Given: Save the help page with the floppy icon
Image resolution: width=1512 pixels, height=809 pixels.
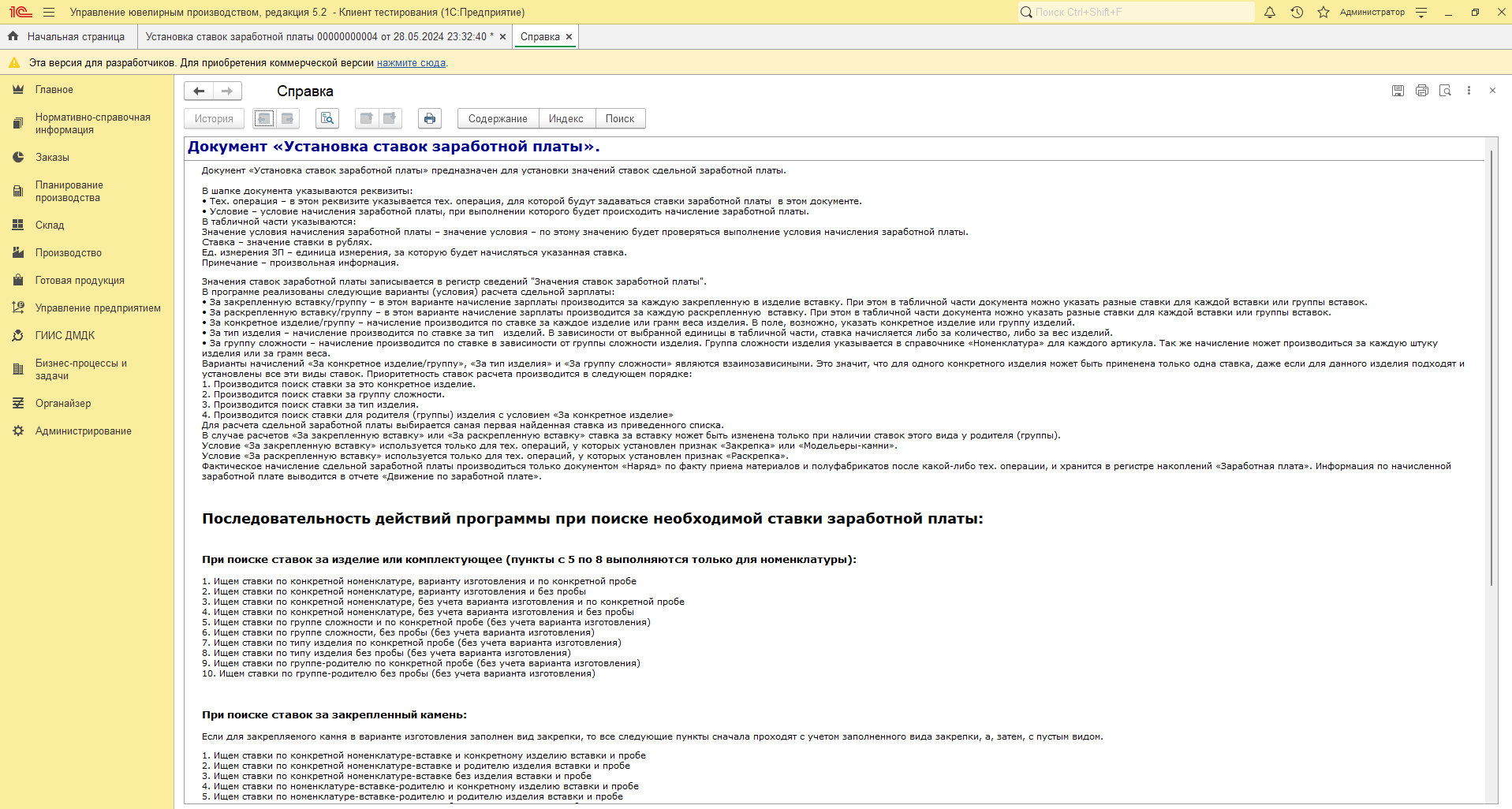Looking at the screenshot, I should (x=1398, y=91).
